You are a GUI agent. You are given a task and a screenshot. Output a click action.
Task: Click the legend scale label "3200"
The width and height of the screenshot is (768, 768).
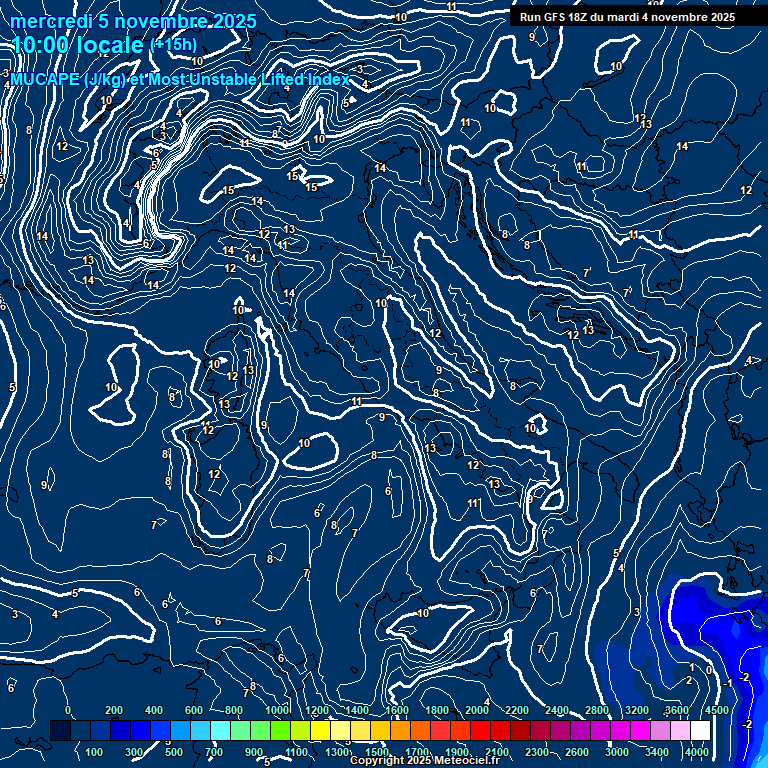[637, 710]
